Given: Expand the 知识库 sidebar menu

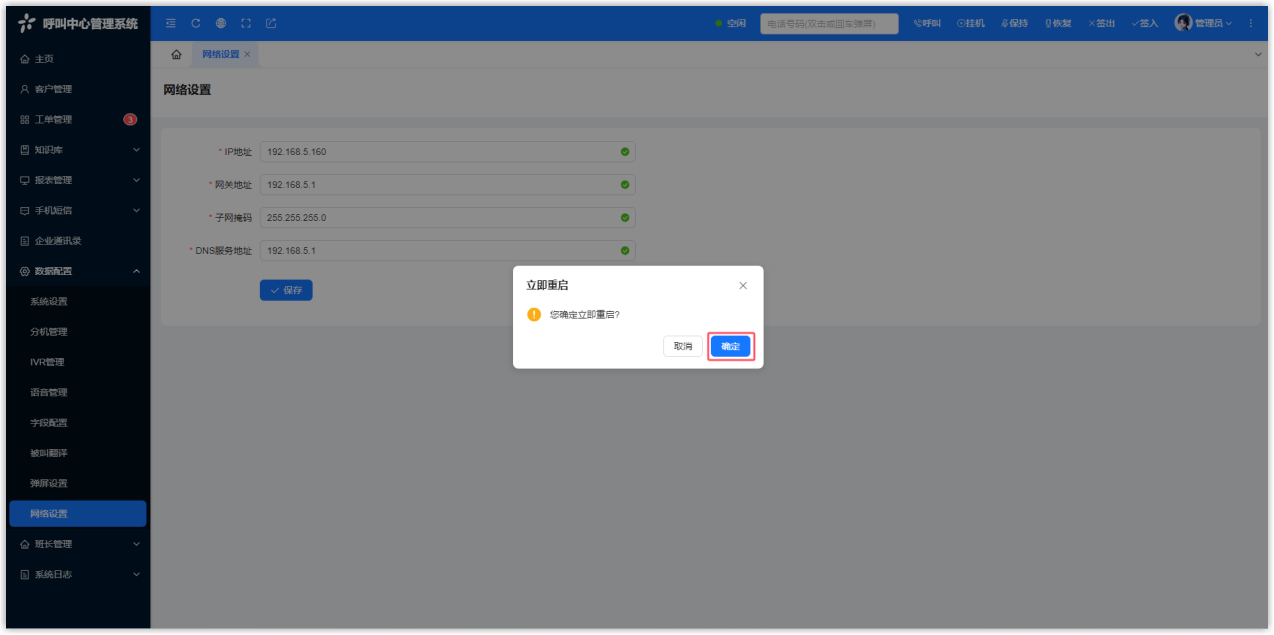Looking at the screenshot, I should pos(78,150).
